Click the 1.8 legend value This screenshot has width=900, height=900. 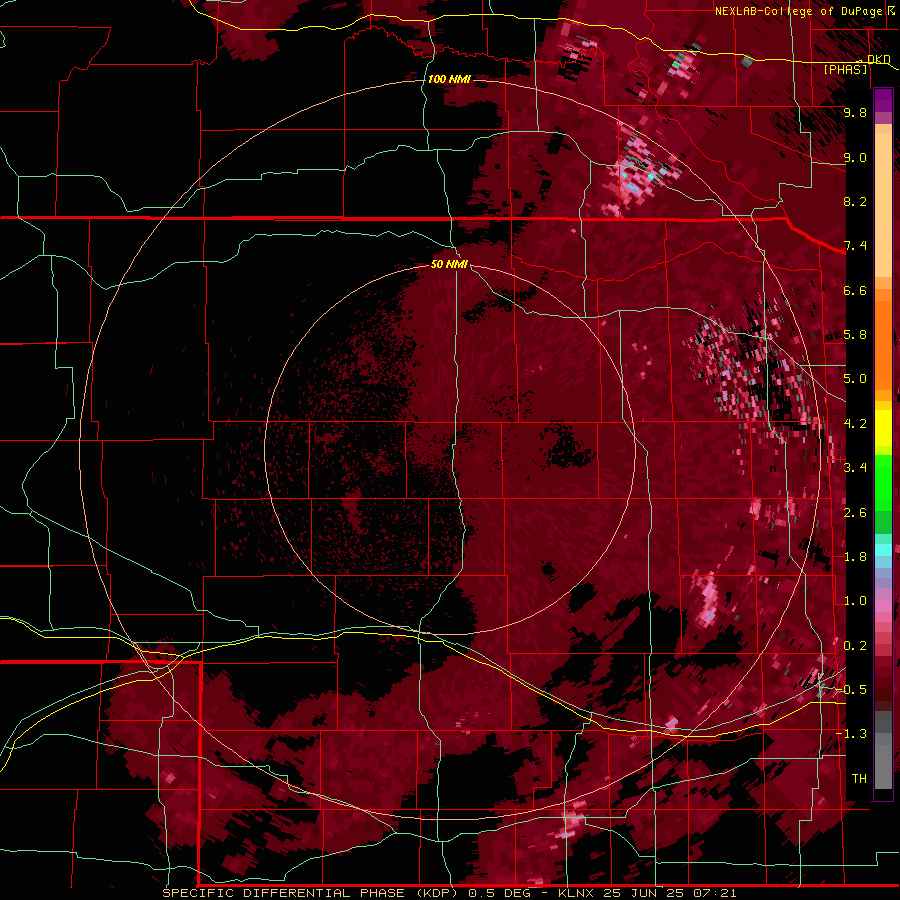[x=855, y=557]
